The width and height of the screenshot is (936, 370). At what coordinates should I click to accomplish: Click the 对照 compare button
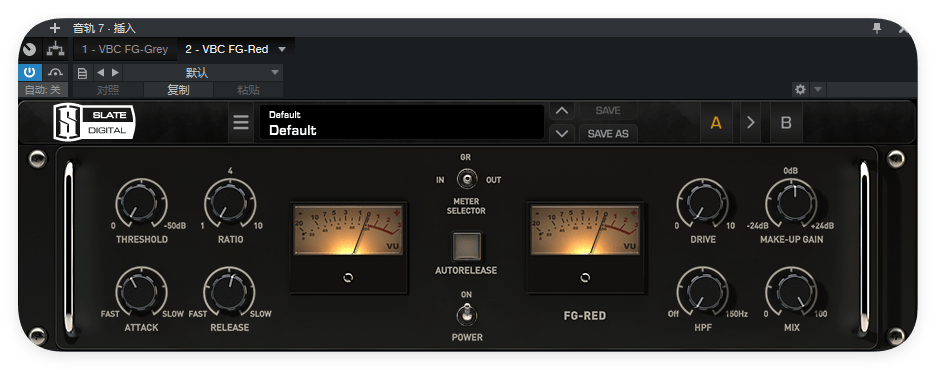[x=108, y=90]
